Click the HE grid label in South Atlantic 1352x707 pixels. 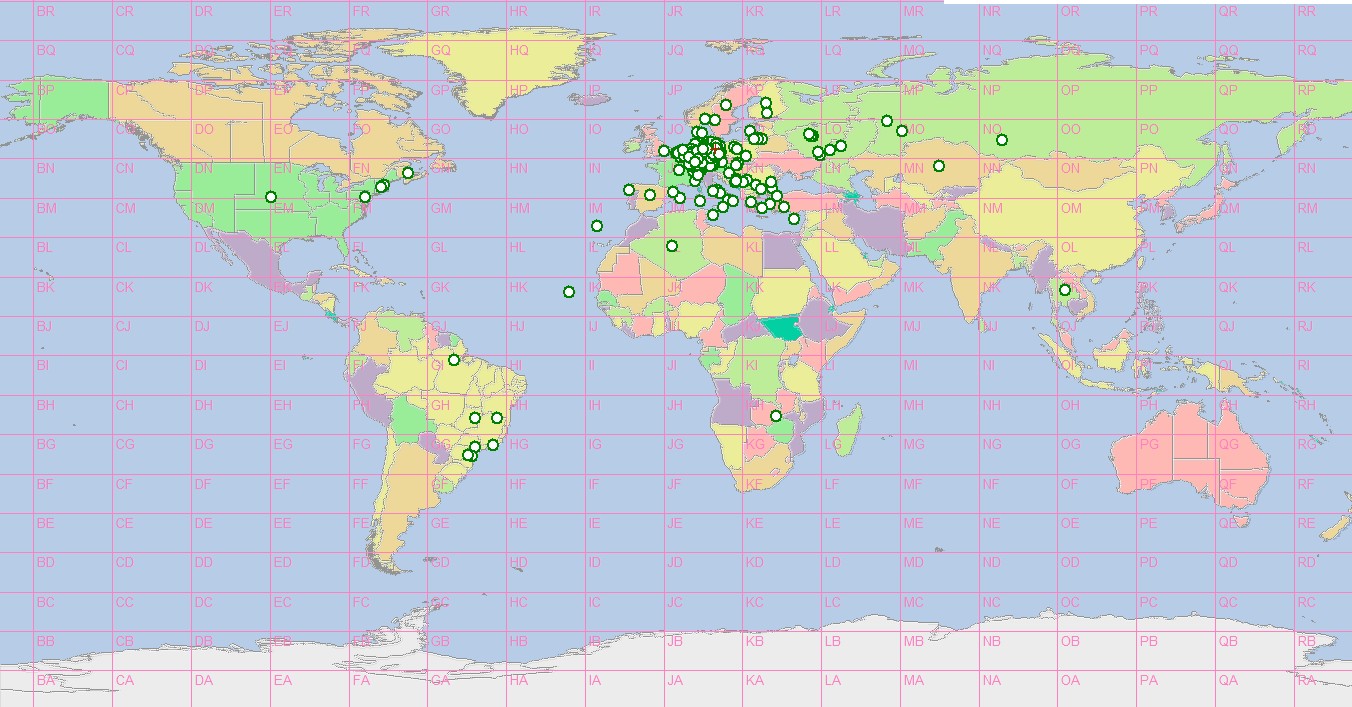click(518, 524)
